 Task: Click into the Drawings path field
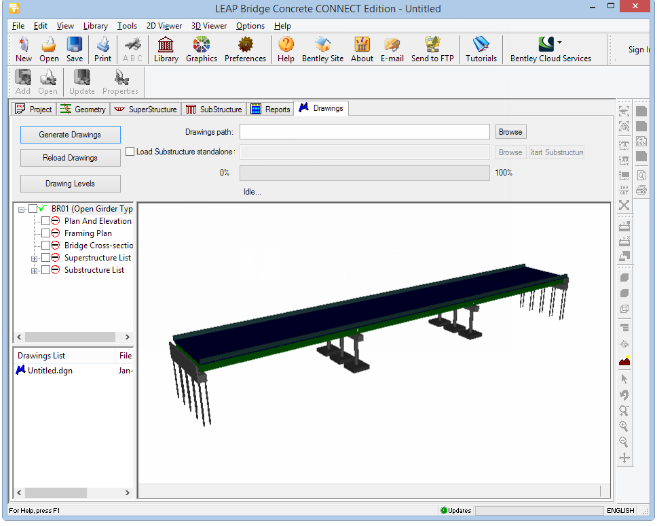[x=364, y=132]
